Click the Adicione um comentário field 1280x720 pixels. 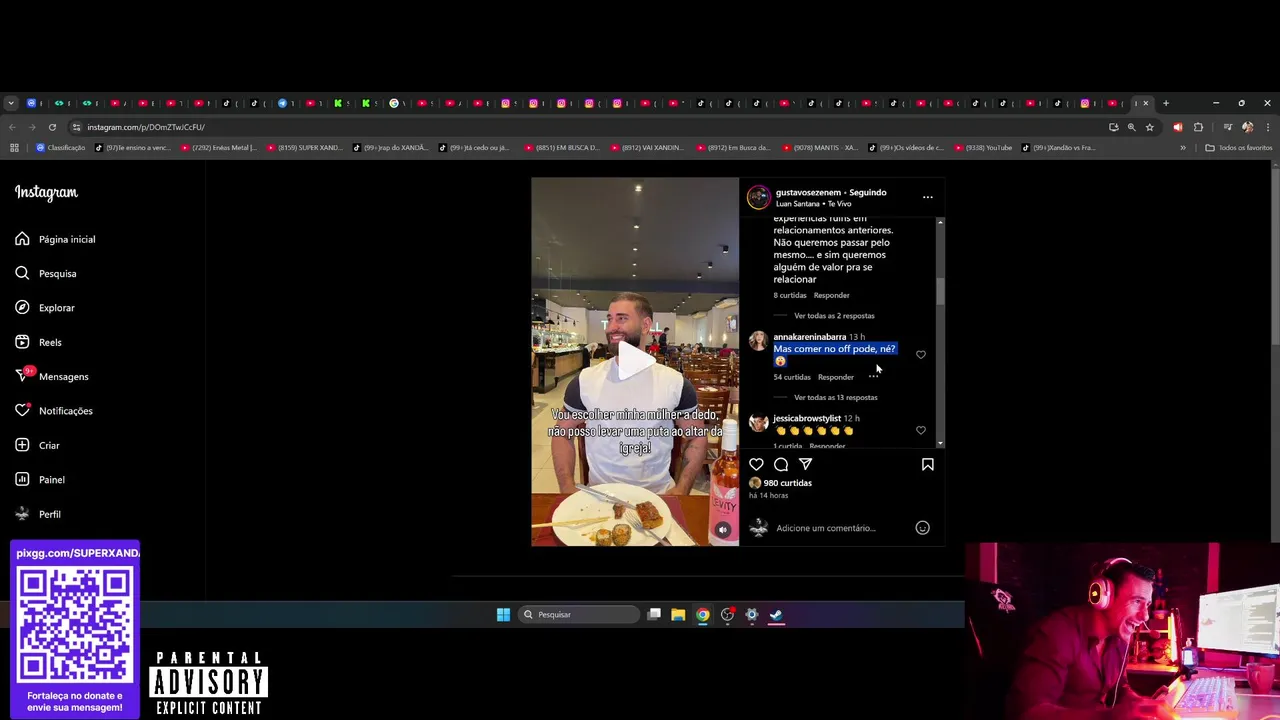826,528
